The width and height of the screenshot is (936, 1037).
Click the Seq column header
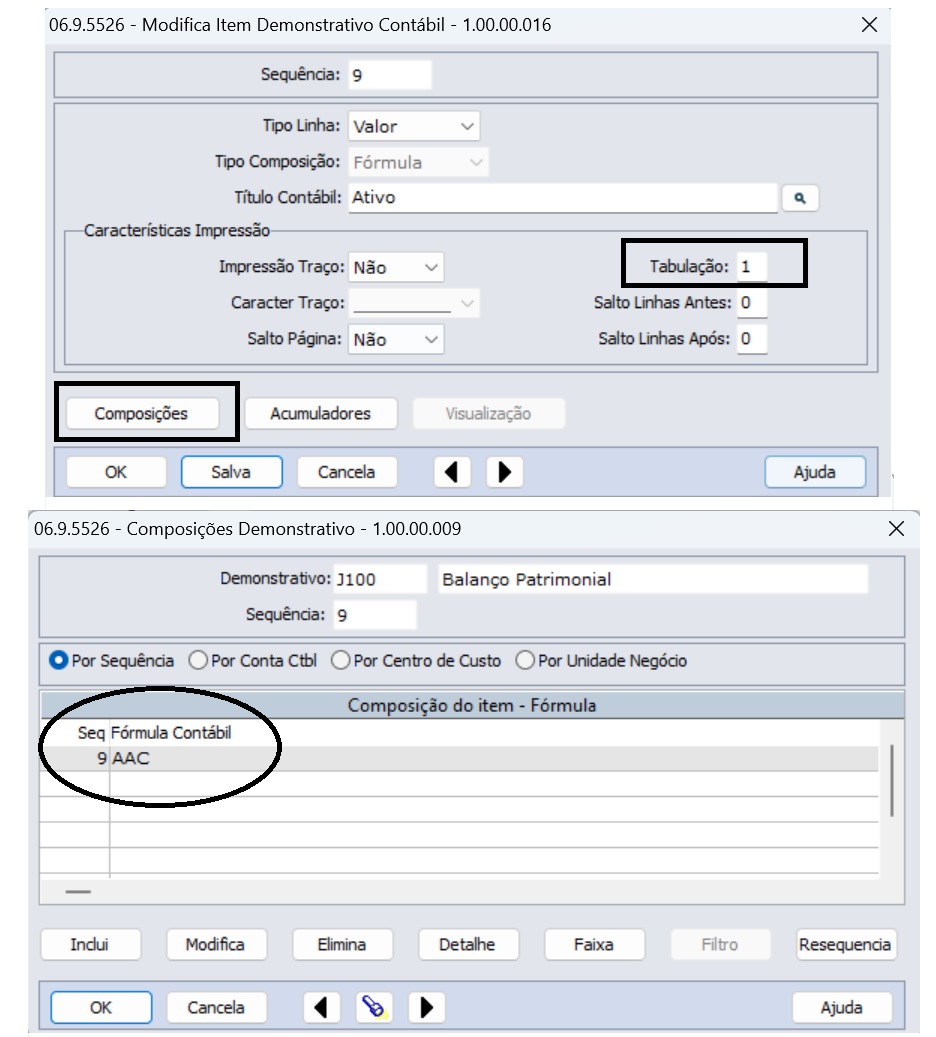tap(91, 733)
